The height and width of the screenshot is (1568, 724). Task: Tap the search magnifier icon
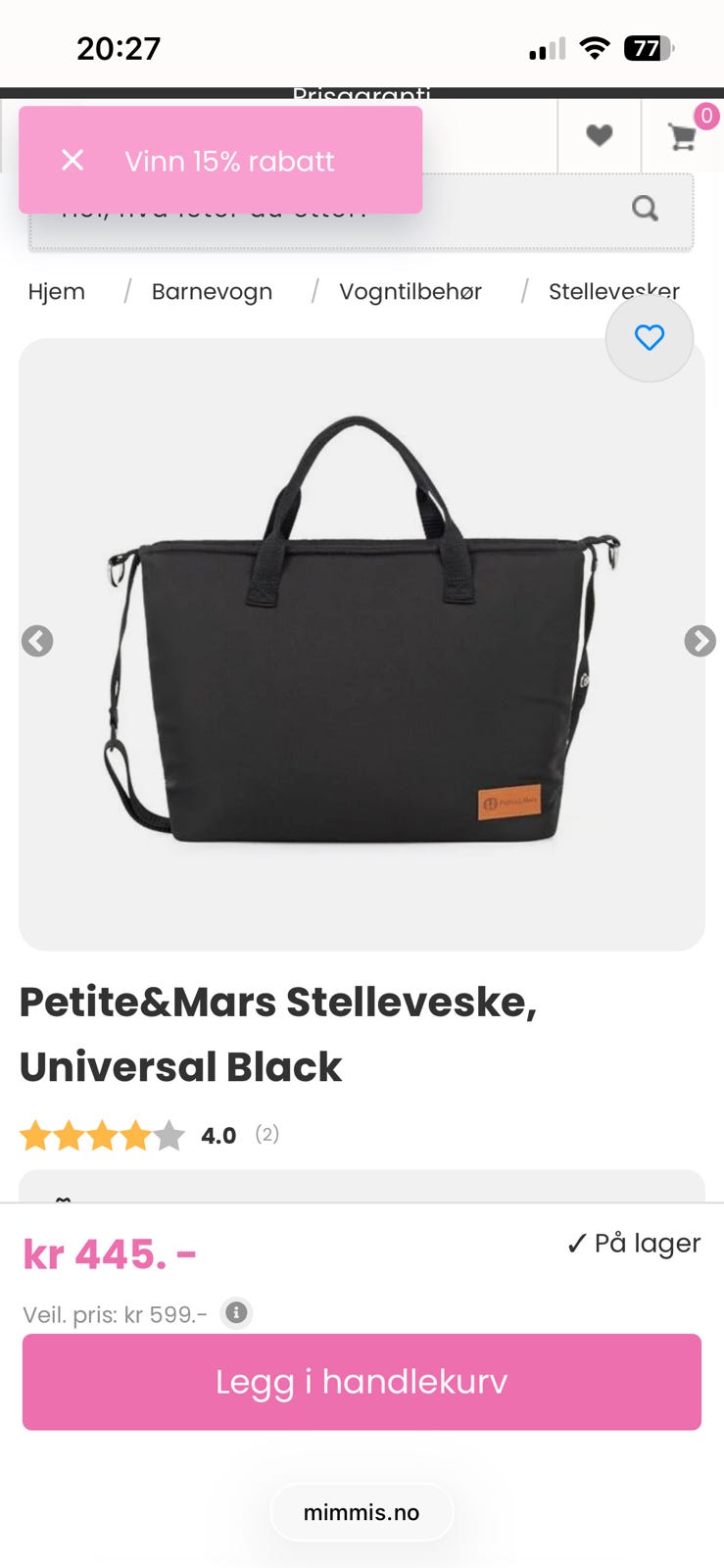[645, 208]
